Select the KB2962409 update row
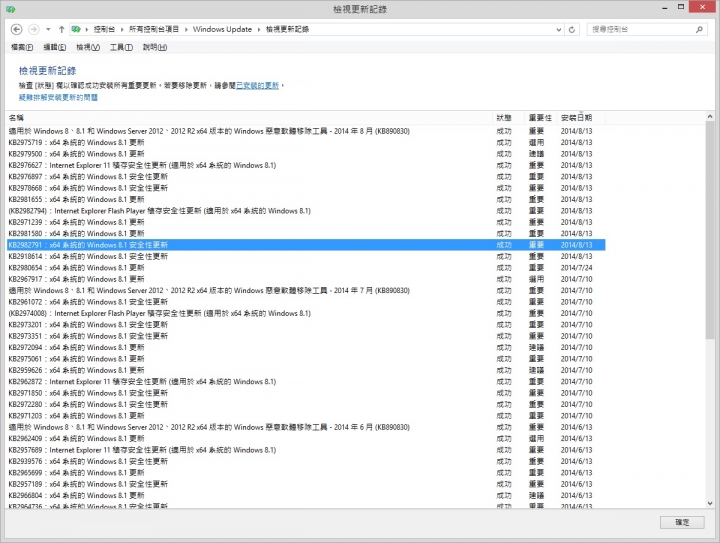Viewport: 720px width, 543px height. click(x=306, y=438)
